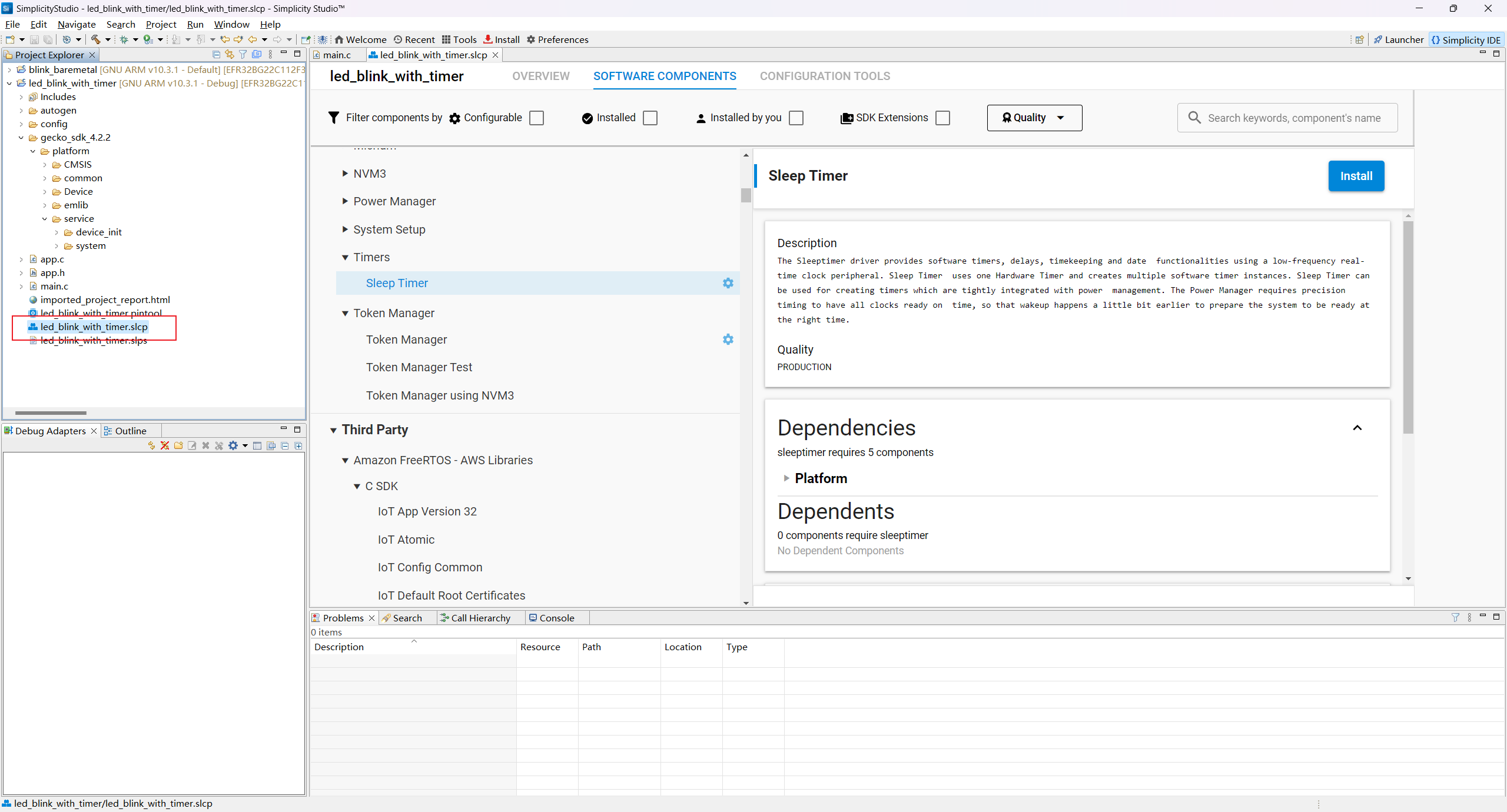The width and height of the screenshot is (1507, 812).
Task: Select Token Manager Test component
Action: click(x=419, y=367)
